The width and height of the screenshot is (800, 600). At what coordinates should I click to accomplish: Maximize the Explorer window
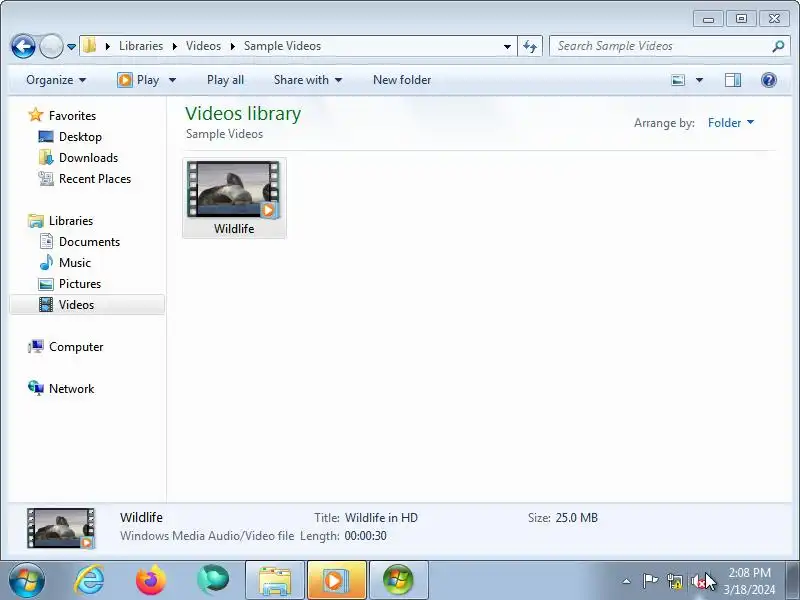click(741, 19)
